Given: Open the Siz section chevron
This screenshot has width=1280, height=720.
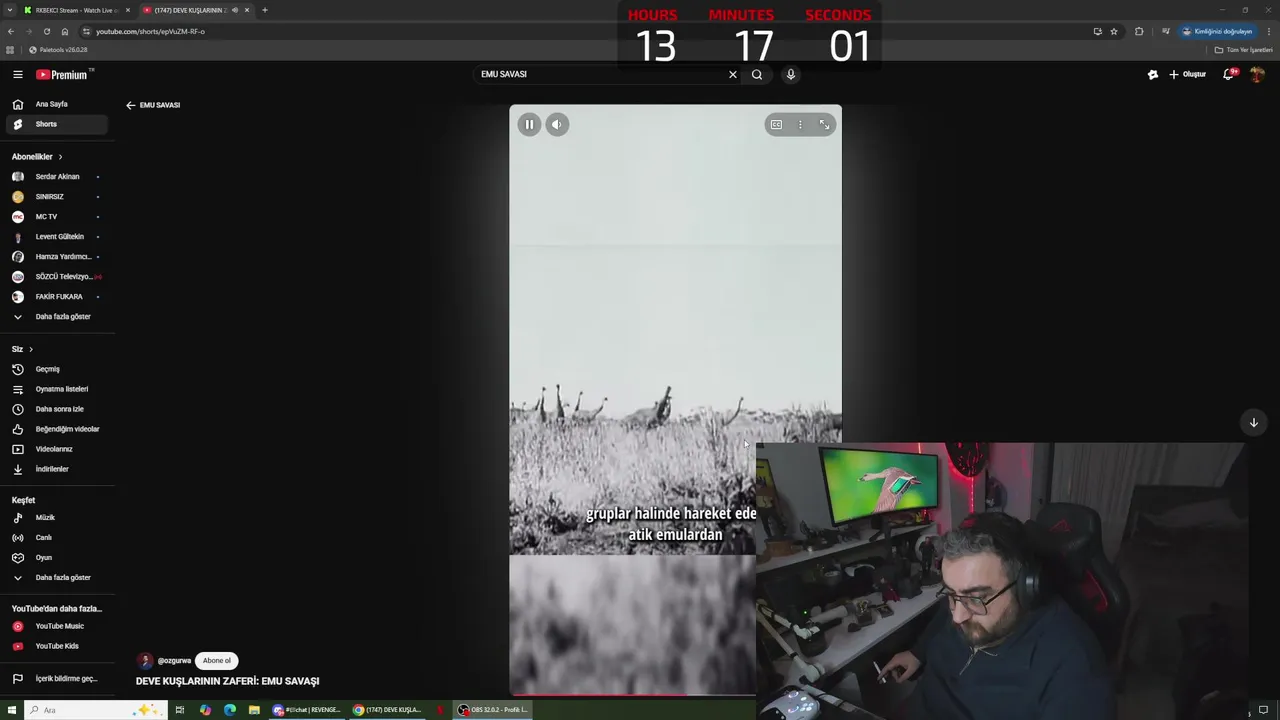Looking at the screenshot, I should pyautogui.click(x=31, y=349).
